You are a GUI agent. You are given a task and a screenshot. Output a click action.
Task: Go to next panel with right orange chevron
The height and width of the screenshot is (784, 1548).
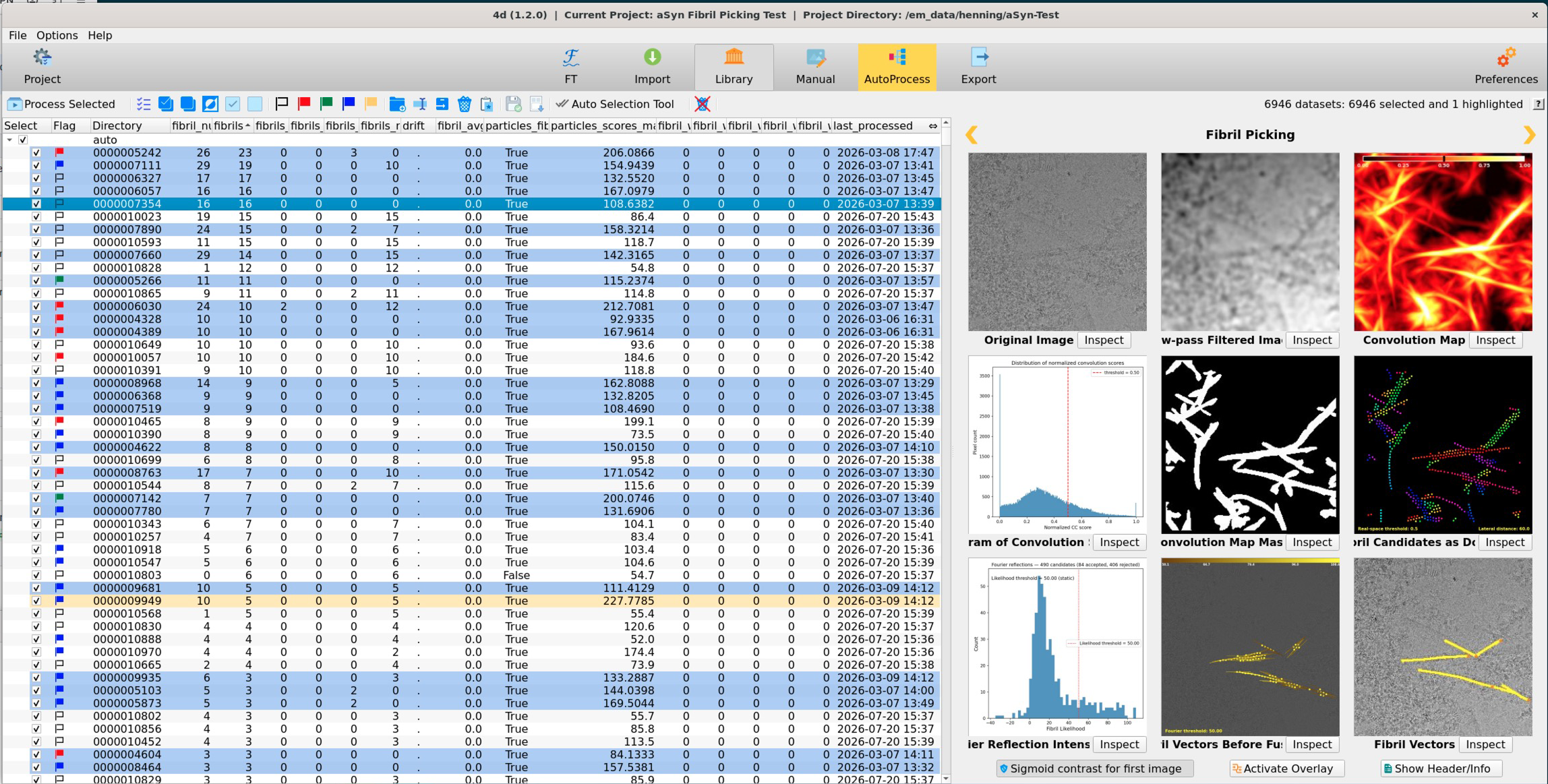[x=1529, y=135]
